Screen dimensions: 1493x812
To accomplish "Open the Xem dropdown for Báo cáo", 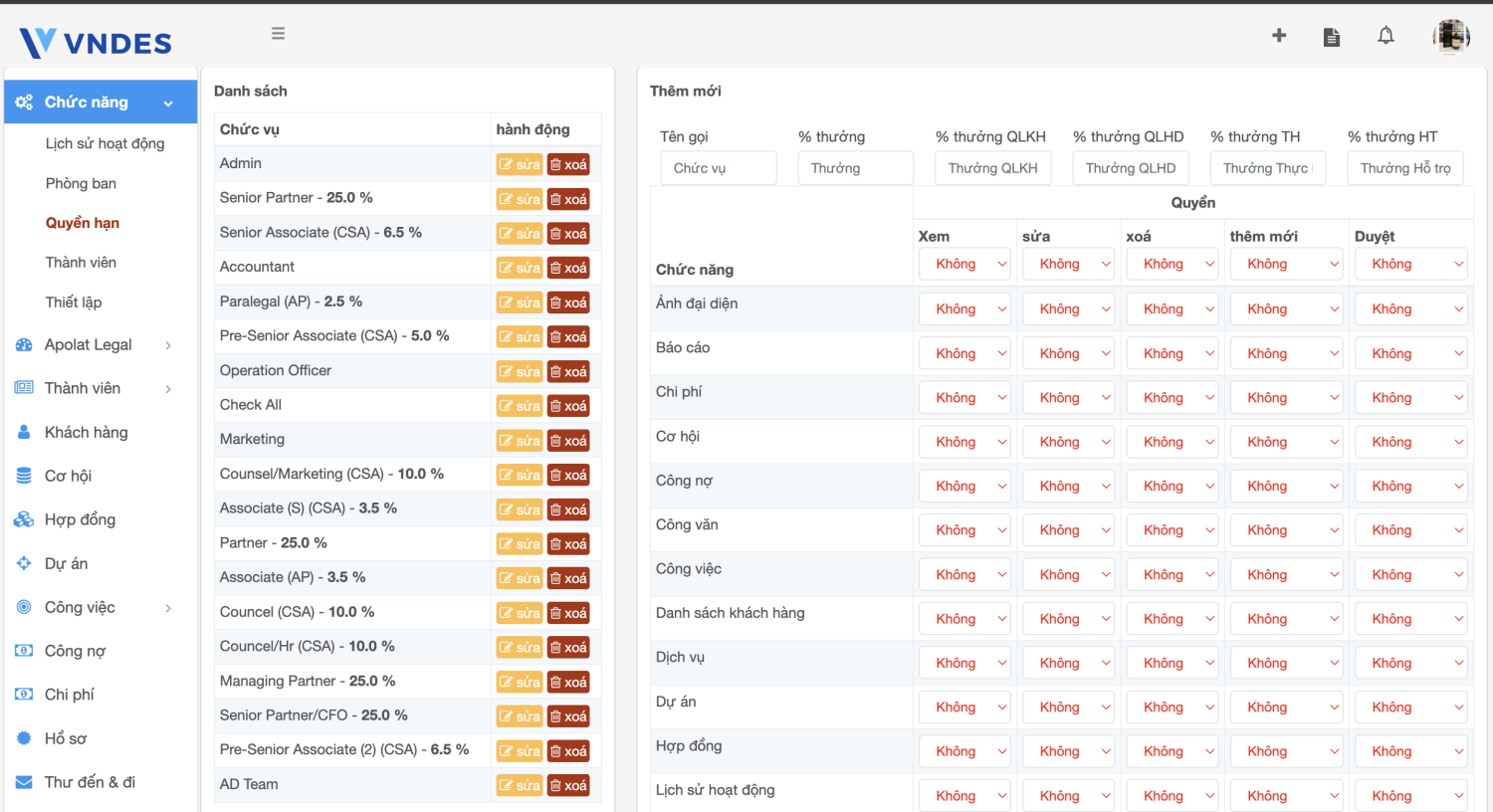I will 964,353.
